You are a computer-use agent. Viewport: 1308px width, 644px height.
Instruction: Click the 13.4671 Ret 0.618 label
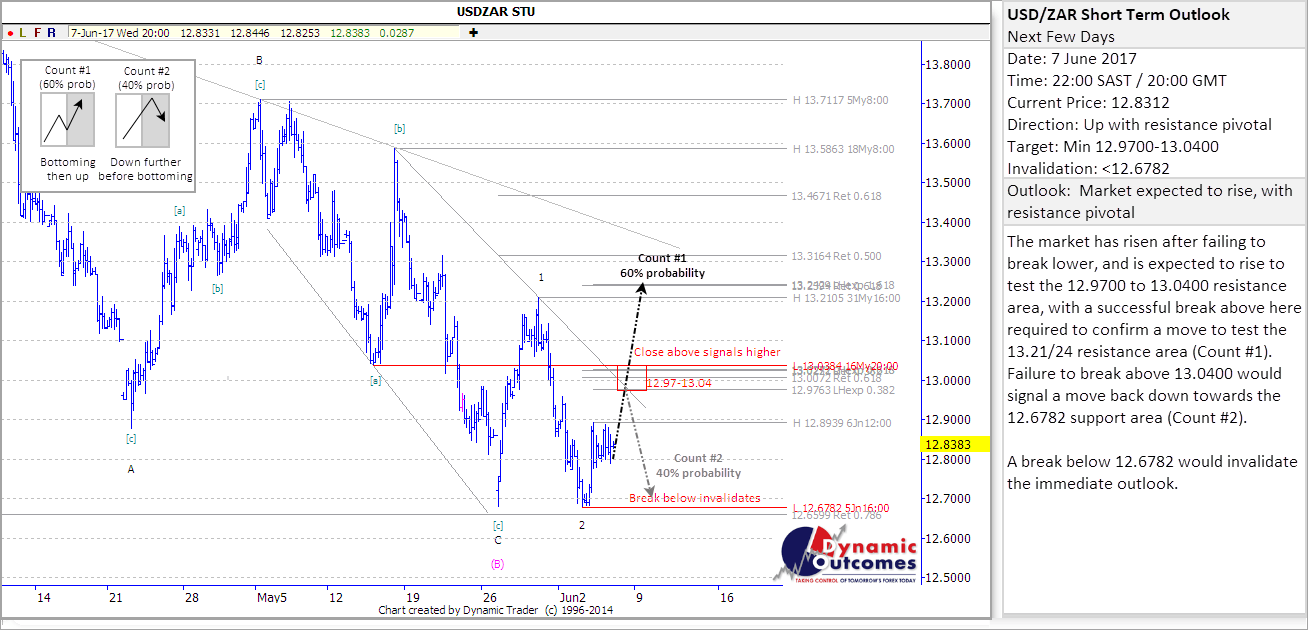(836, 196)
